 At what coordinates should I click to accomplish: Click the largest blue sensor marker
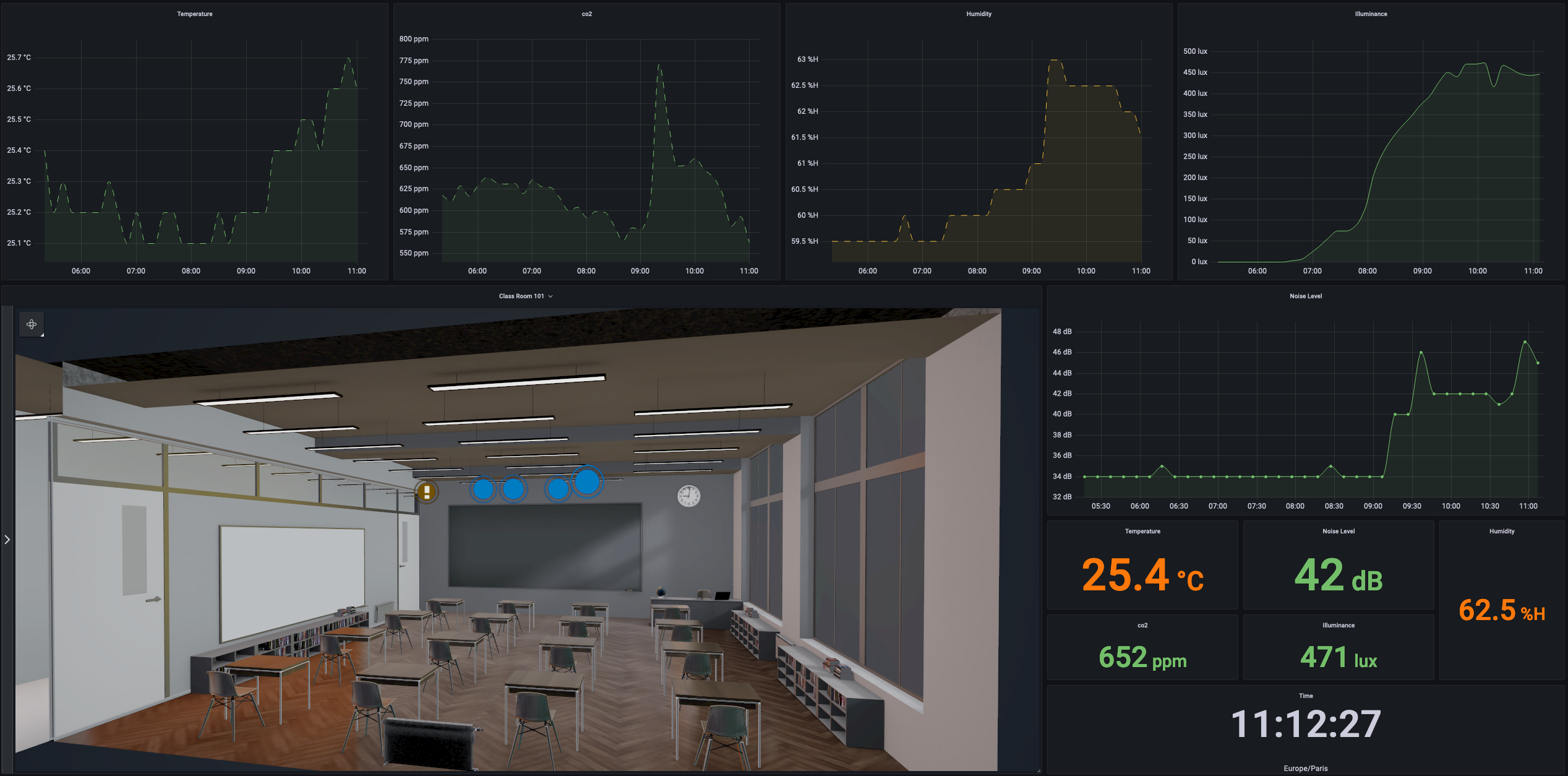coord(587,481)
